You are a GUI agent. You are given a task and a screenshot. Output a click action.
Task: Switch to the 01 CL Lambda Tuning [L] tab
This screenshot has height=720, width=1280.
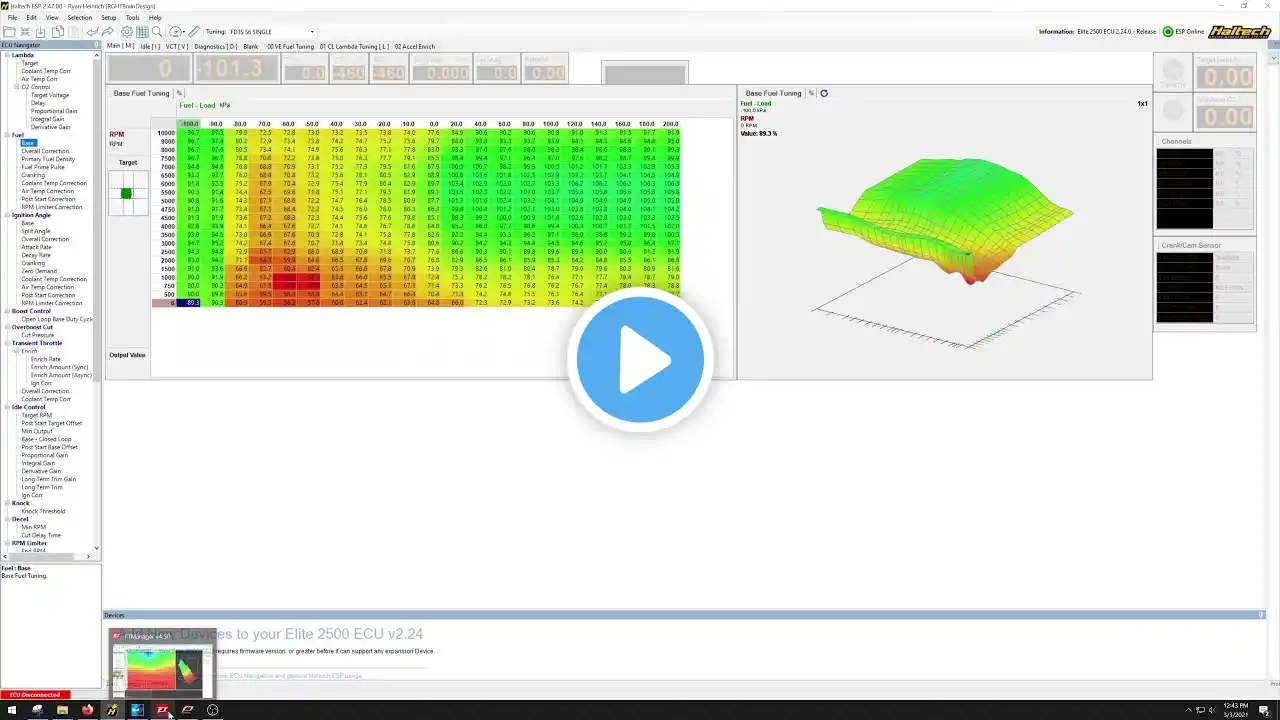click(355, 46)
